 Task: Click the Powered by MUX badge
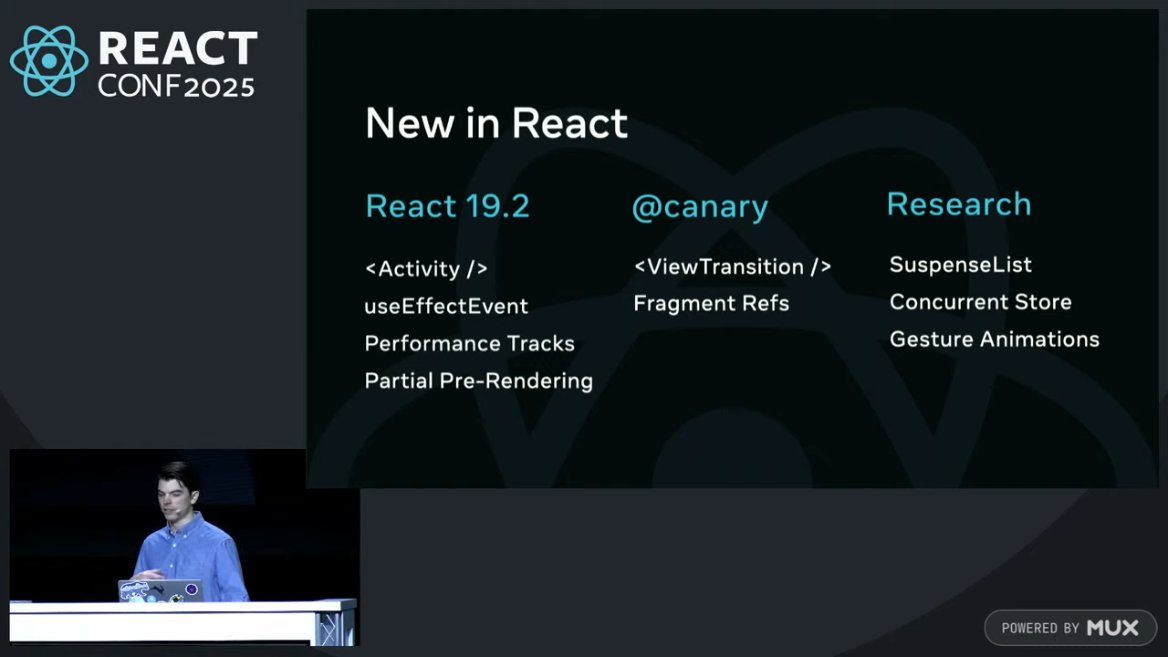(x=1070, y=628)
